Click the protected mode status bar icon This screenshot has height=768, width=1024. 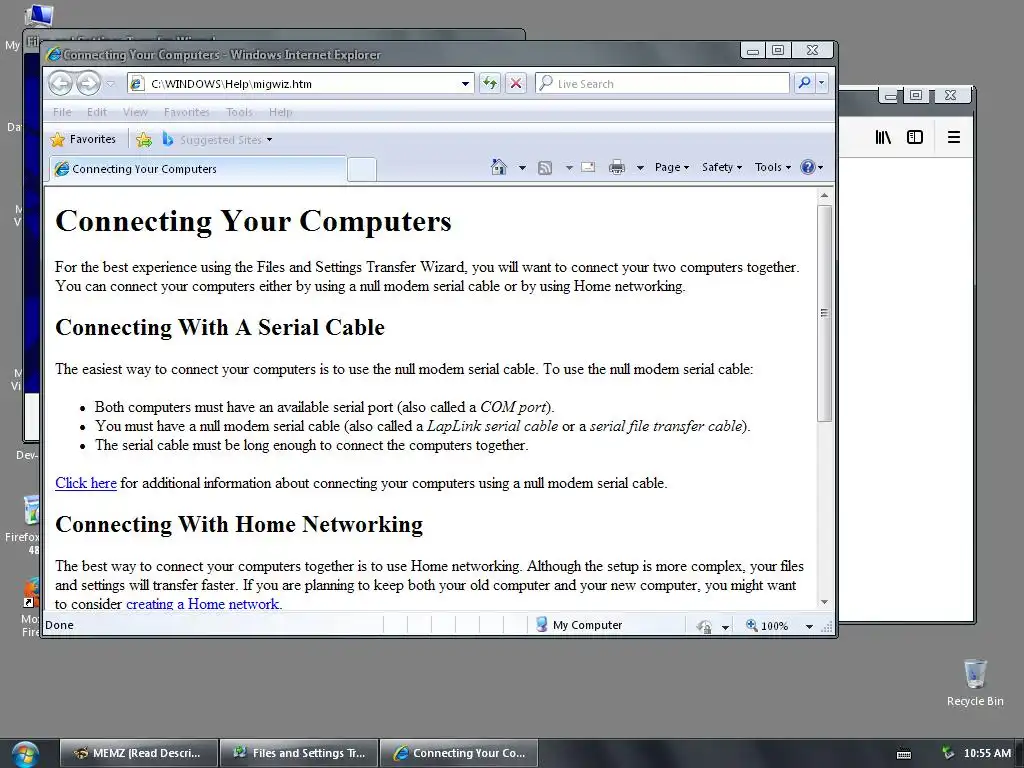[x=704, y=626]
